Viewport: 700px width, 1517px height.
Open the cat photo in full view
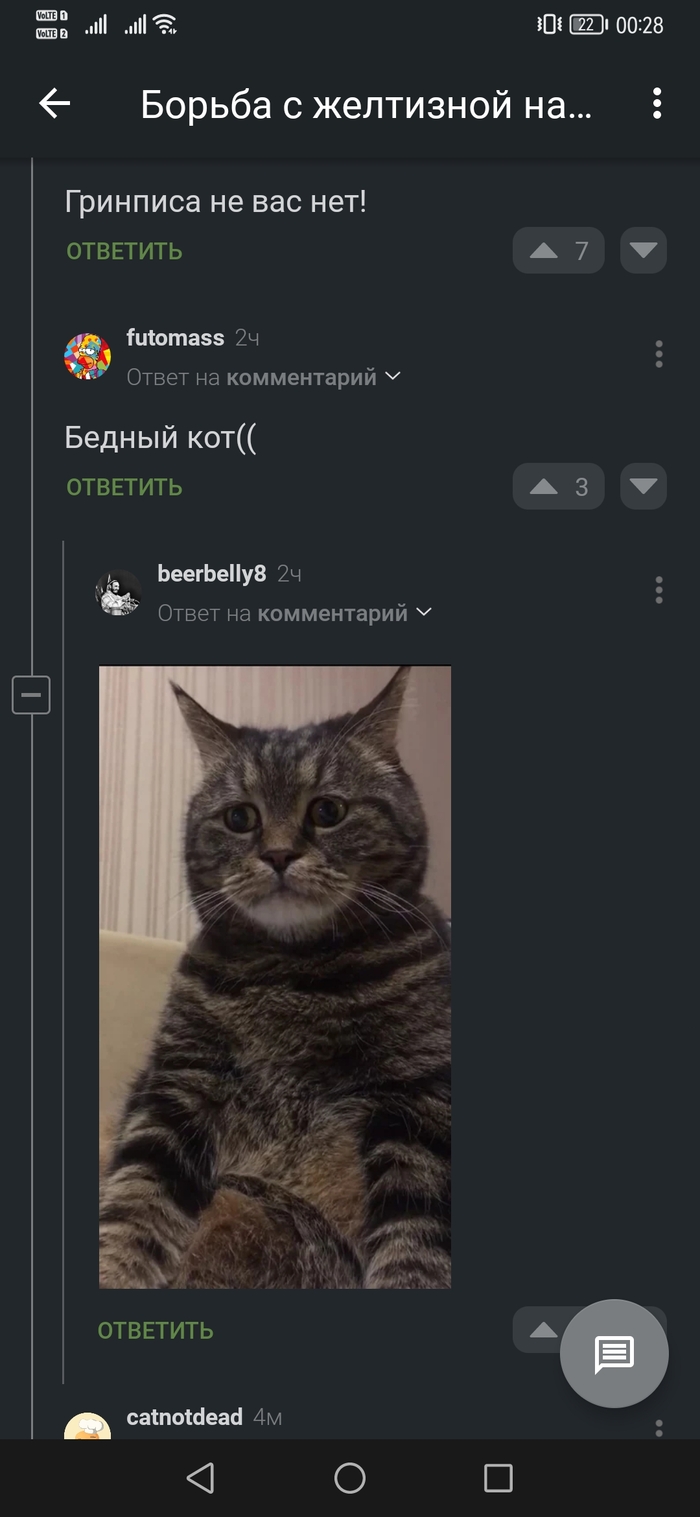pos(275,977)
